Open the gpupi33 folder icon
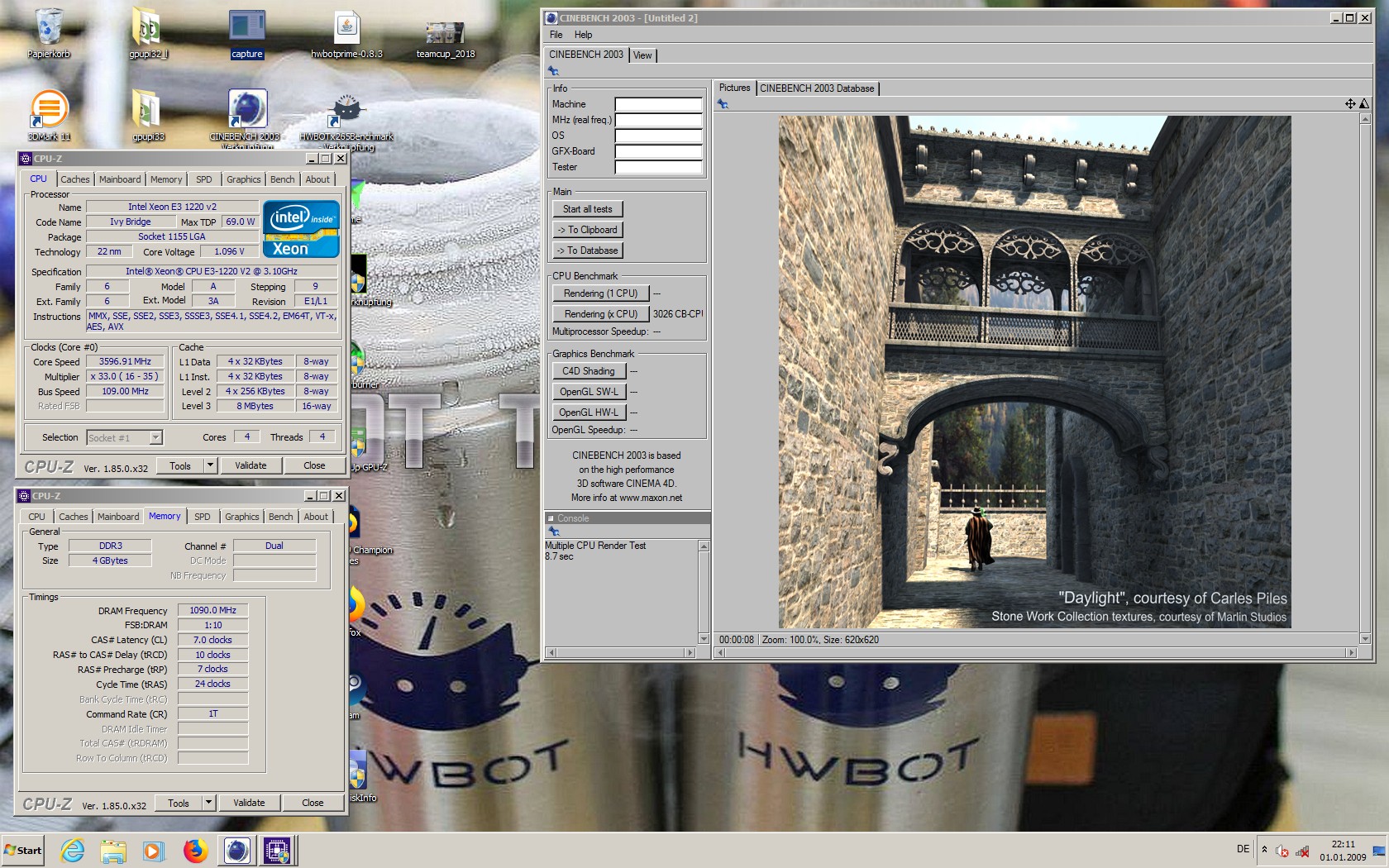 click(x=148, y=116)
